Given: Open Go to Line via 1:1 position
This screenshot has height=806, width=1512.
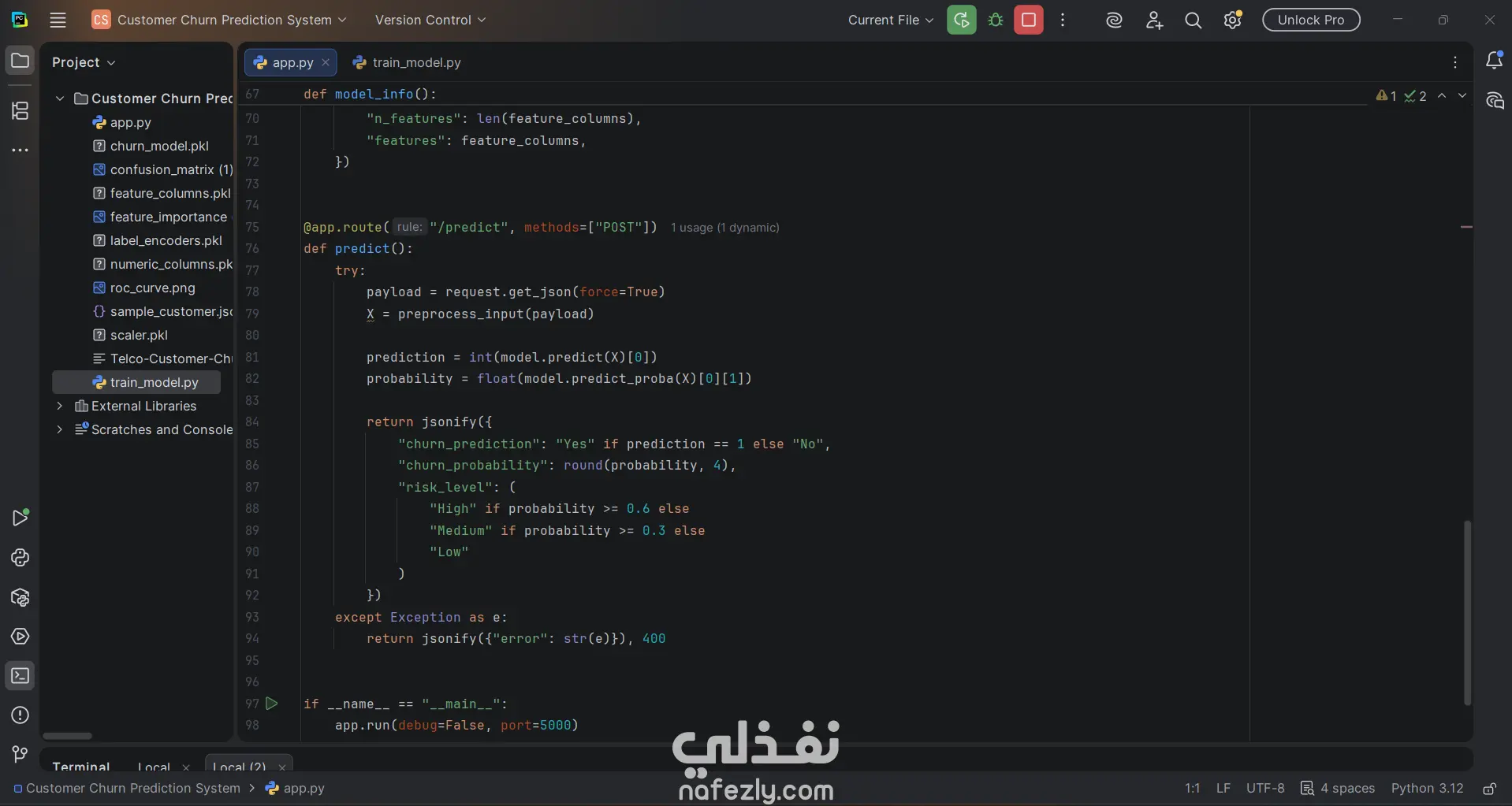Looking at the screenshot, I should pyautogui.click(x=1192, y=789).
